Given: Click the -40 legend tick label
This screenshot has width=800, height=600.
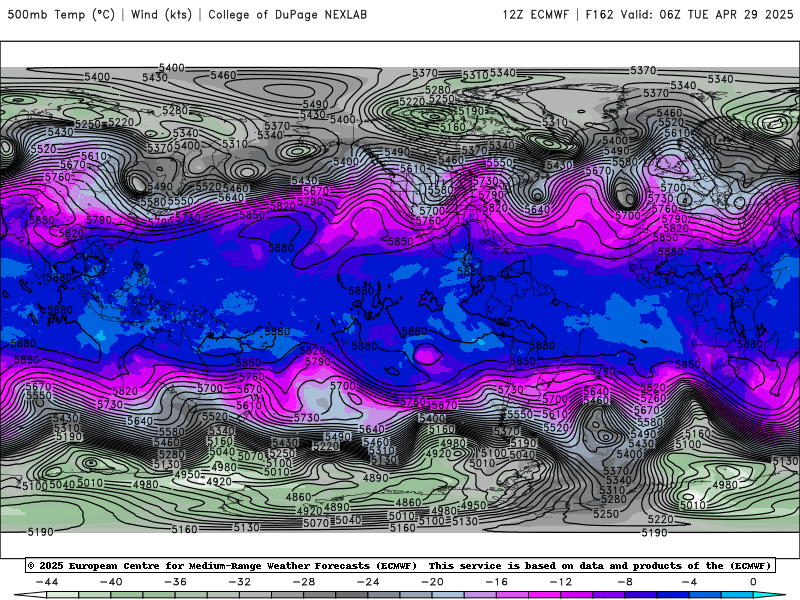Looking at the screenshot, I should pos(111,582).
